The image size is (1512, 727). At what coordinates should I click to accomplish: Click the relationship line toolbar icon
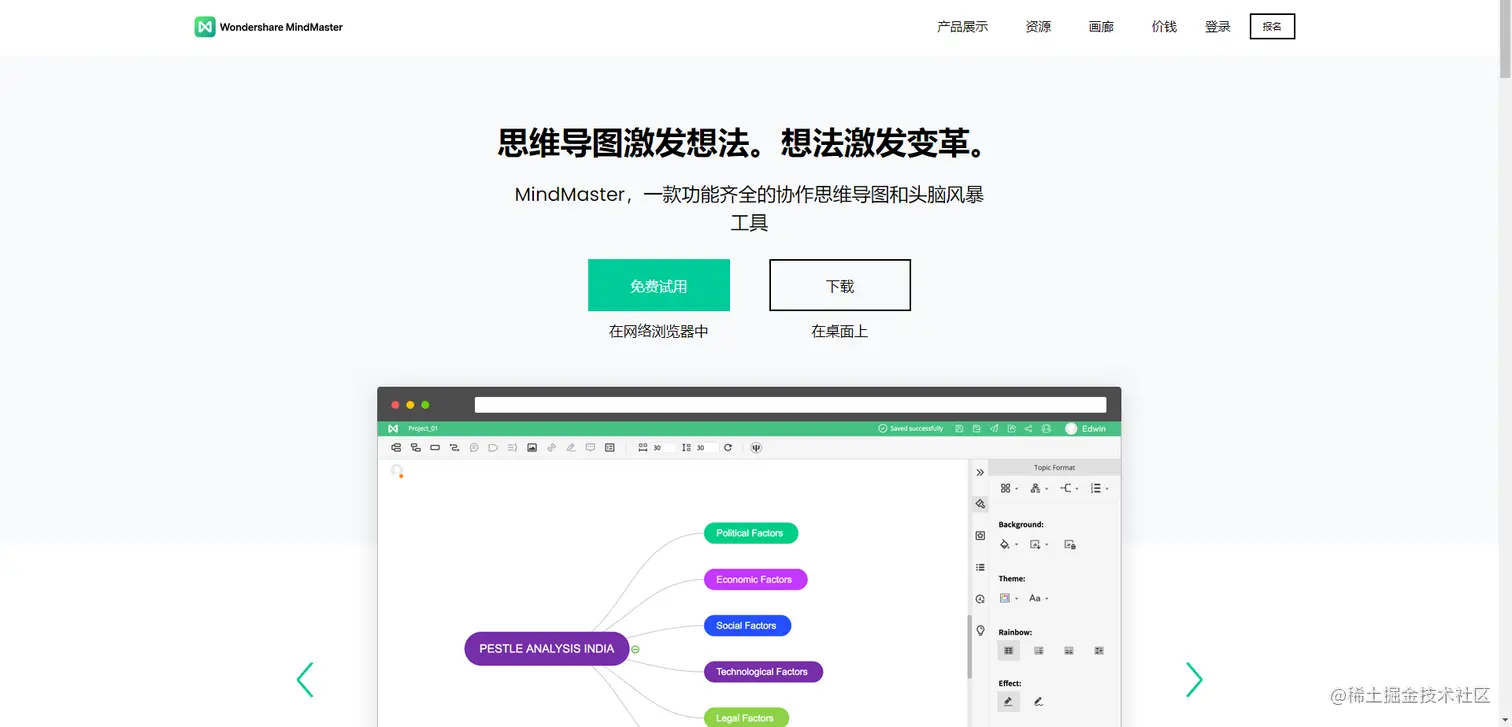(x=454, y=447)
